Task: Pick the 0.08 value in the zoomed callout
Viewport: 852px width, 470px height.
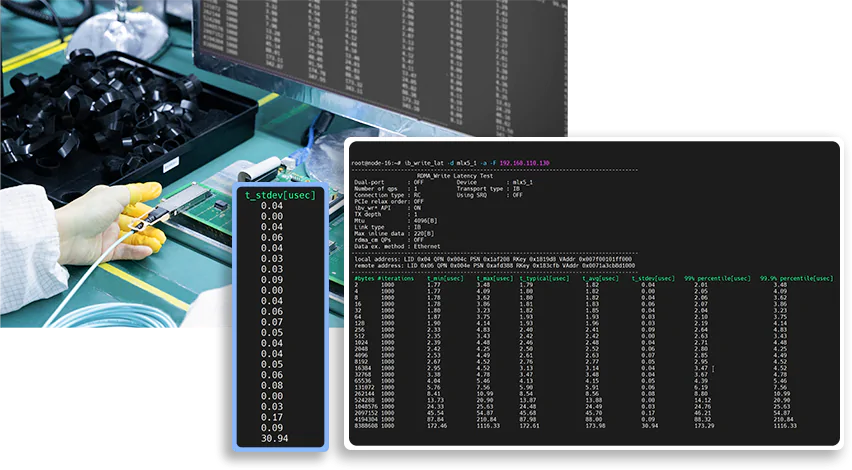Action: click(272, 385)
